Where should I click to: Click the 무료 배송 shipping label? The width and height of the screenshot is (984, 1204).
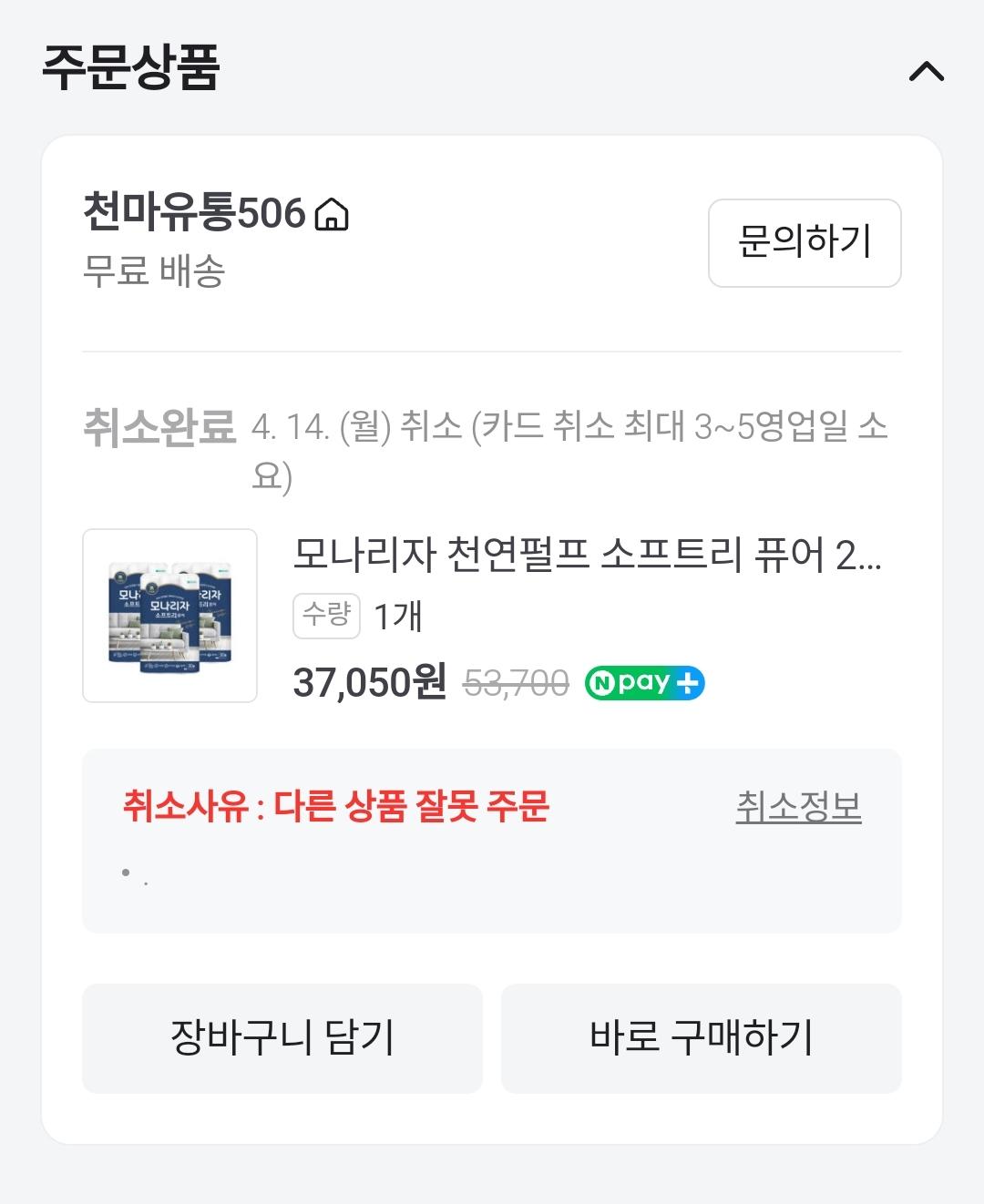(x=154, y=271)
